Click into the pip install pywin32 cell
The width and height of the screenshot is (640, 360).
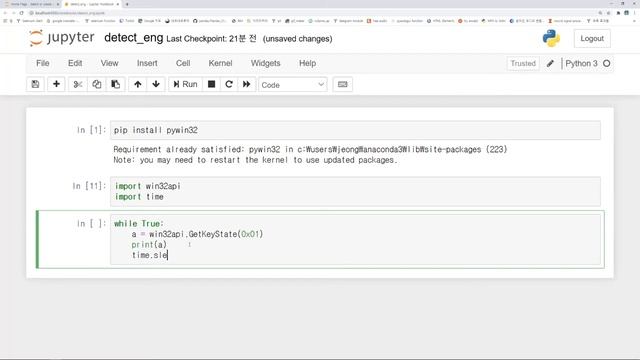click(x=355, y=130)
